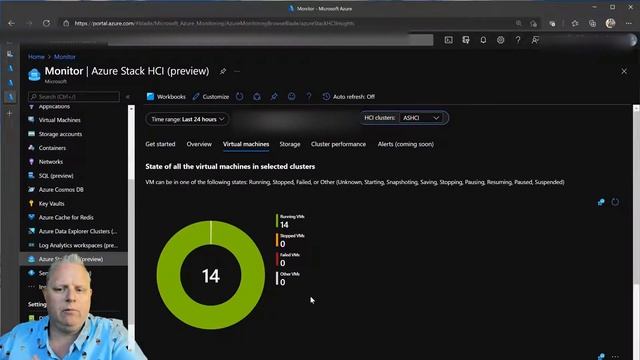Open the Workbooks gallery
Viewport: 640px width, 360px height.
point(166,97)
